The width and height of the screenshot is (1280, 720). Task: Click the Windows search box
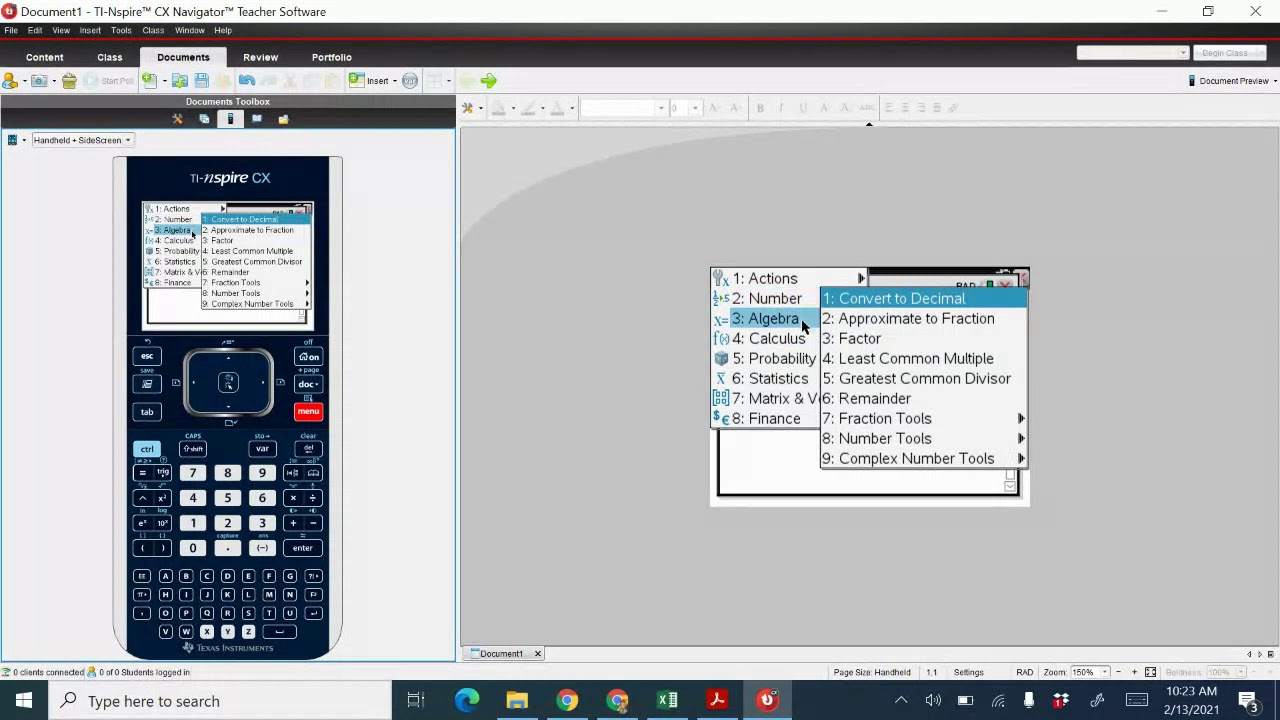(x=220, y=700)
